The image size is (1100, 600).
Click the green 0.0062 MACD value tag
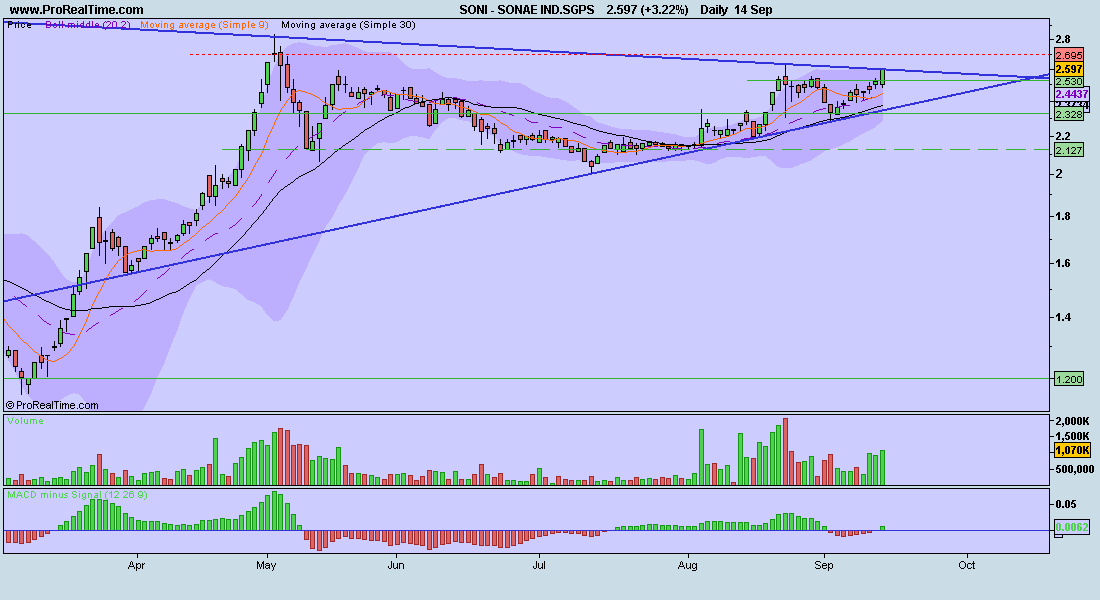pyautogui.click(x=1073, y=527)
